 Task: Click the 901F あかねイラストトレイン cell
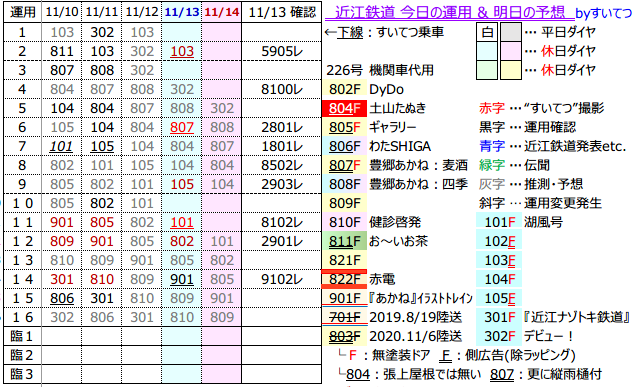[x=344, y=298]
